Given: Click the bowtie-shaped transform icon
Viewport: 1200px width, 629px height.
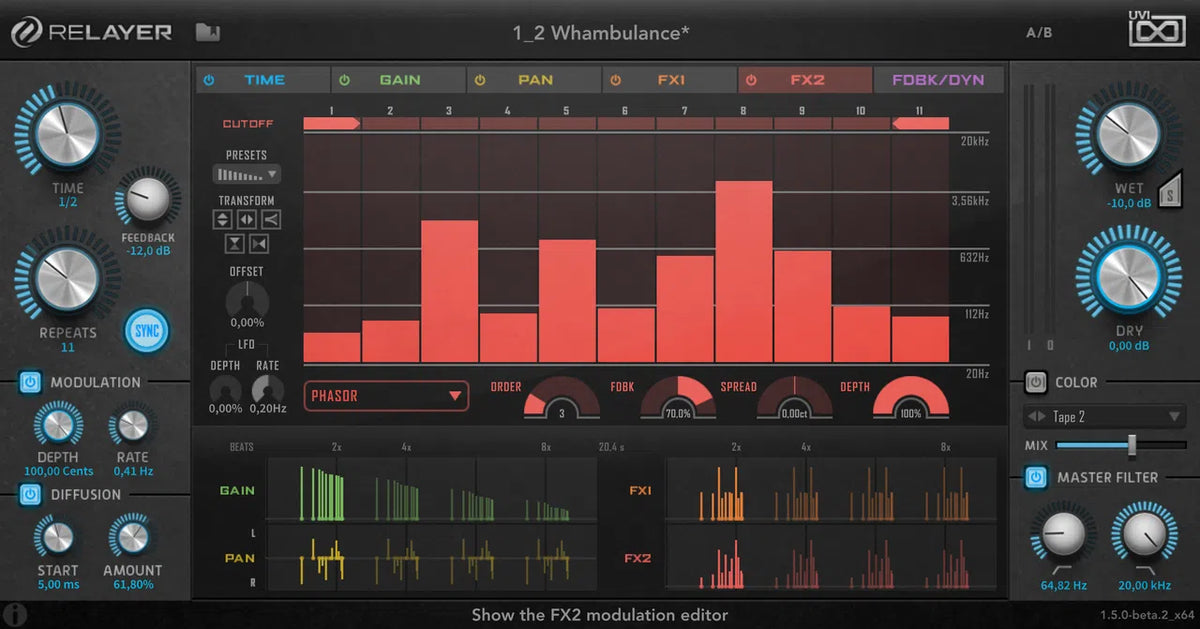Looking at the screenshot, I should [x=259, y=243].
